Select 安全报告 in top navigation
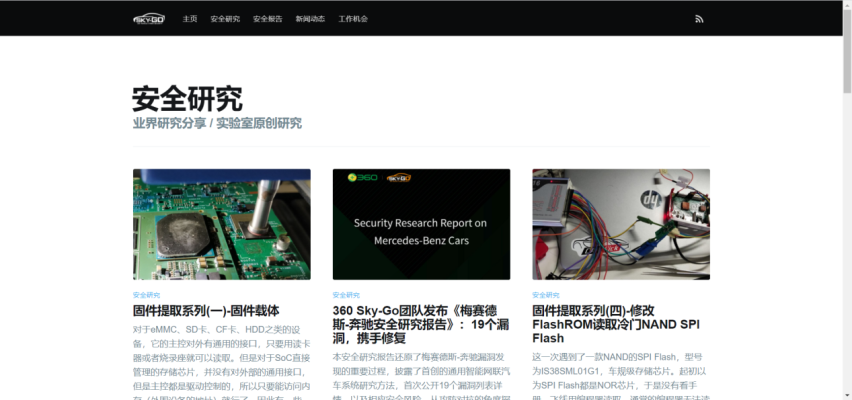852x400 pixels. [267, 18]
